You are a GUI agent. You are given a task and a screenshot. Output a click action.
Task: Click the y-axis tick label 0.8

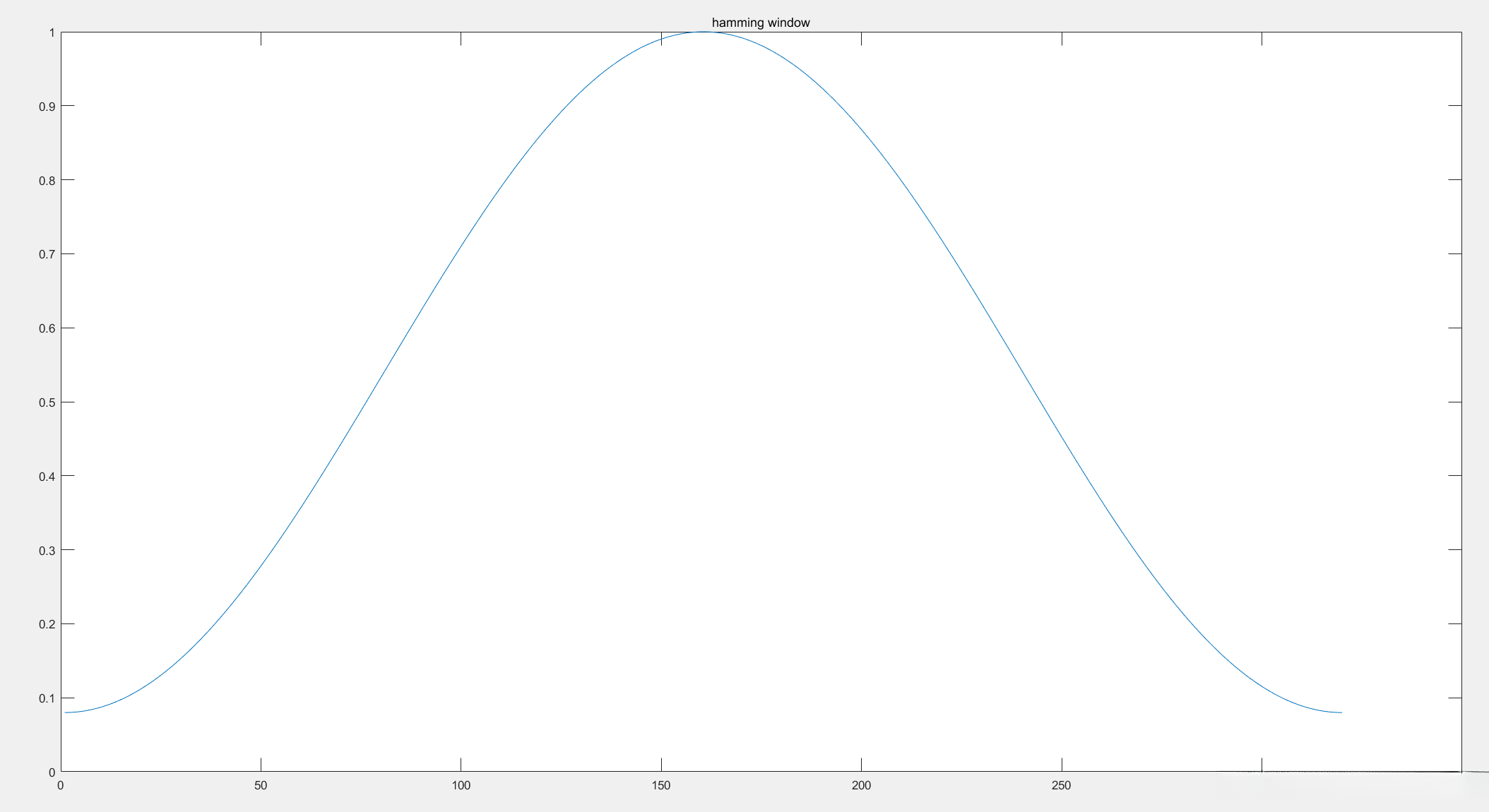(47, 181)
